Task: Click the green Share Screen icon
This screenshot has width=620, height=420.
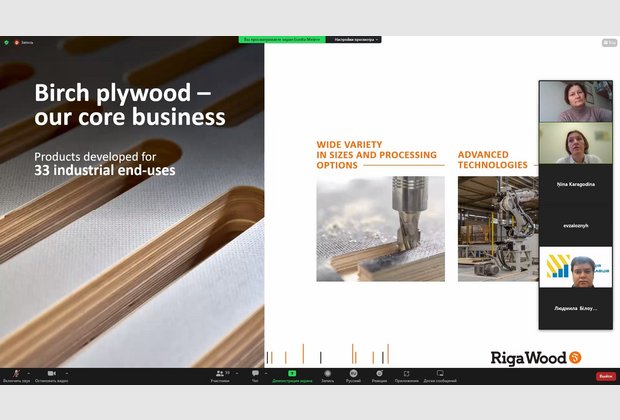Action: (x=292, y=373)
